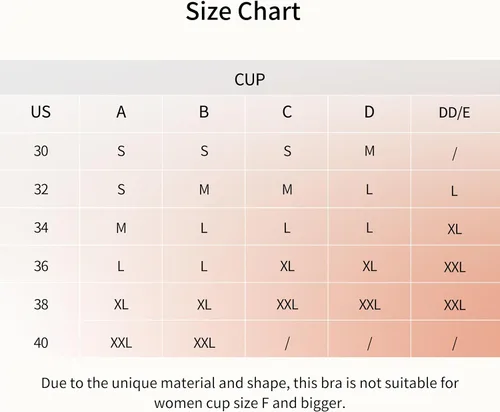This screenshot has height=412, width=500.
Task: Click band size 38 row label
Action: coord(41,304)
